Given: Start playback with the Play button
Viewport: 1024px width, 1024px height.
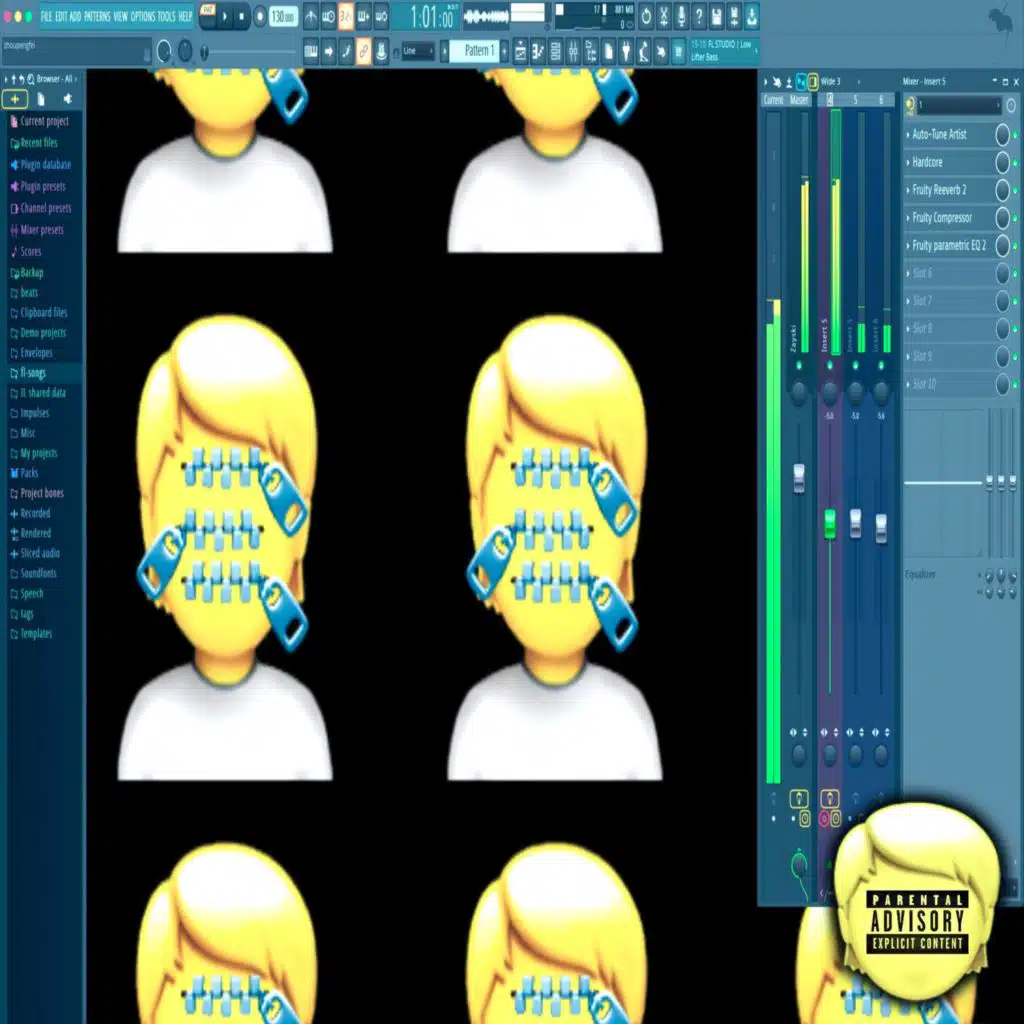Looking at the screenshot, I should tap(225, 17).
